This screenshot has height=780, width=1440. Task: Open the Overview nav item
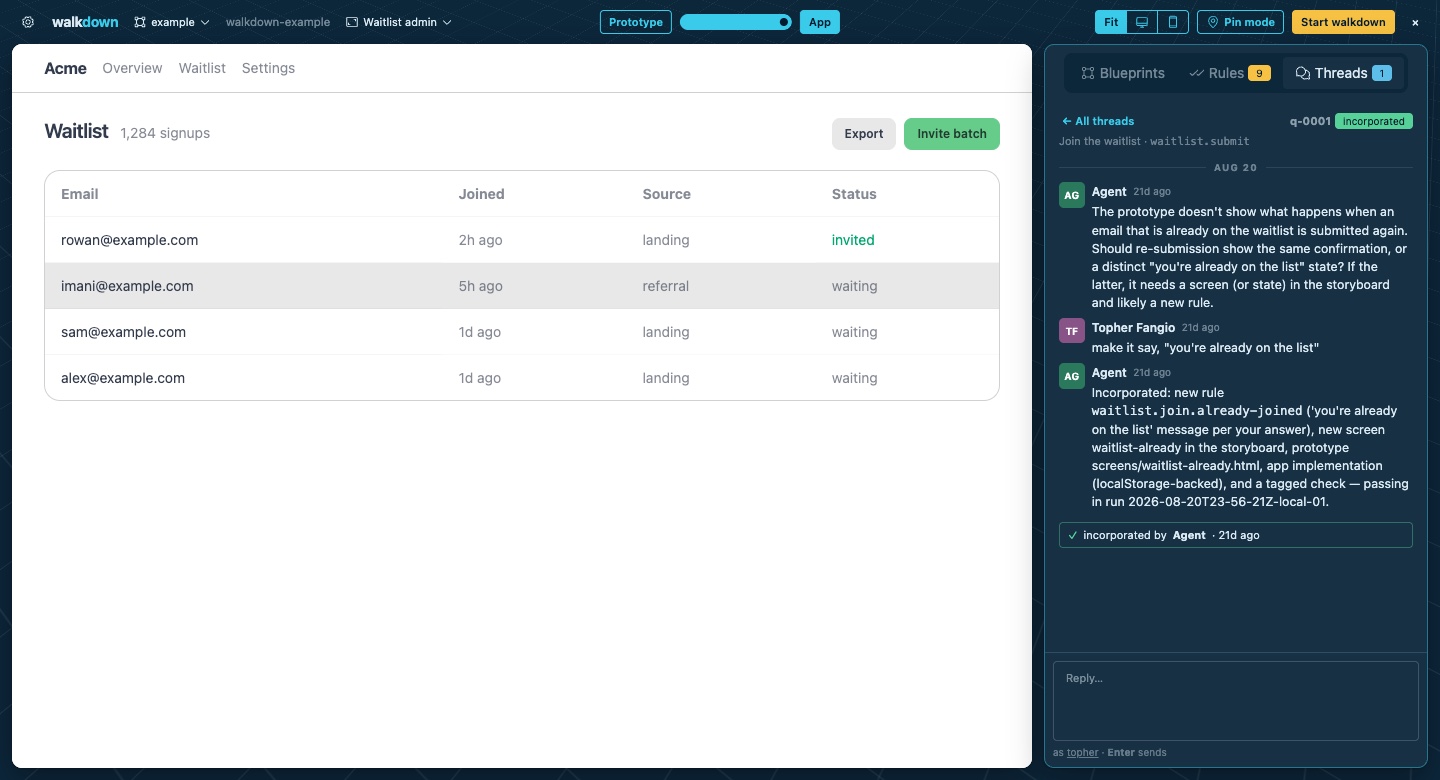tap(132, 68)
